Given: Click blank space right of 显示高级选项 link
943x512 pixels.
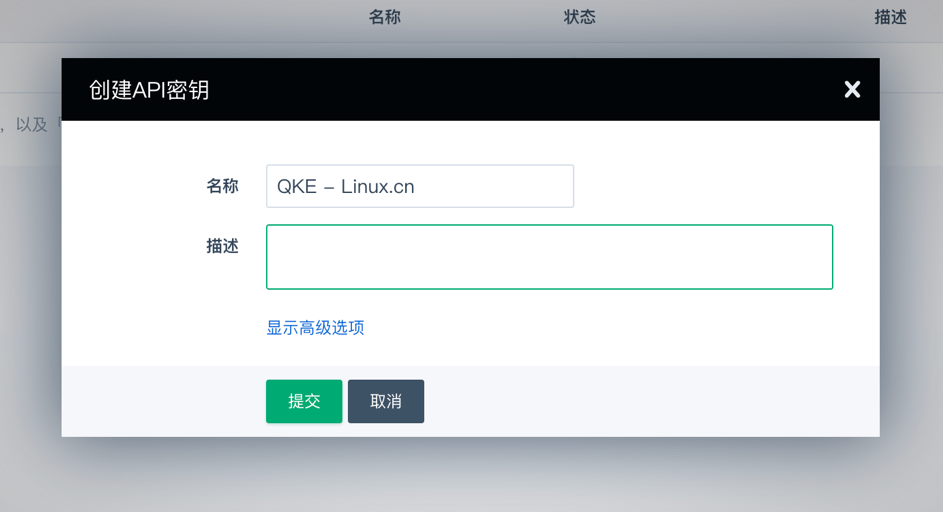Looking at the screenshot, I should [600, 328].
